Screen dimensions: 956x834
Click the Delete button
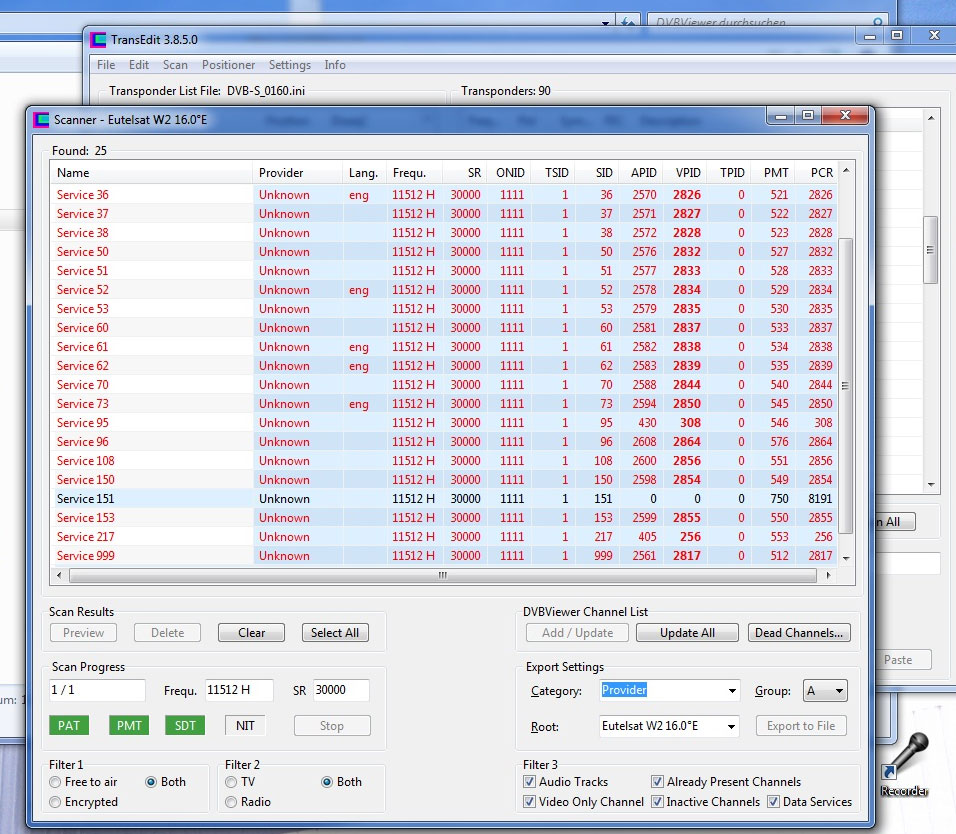tap(168, 633)
